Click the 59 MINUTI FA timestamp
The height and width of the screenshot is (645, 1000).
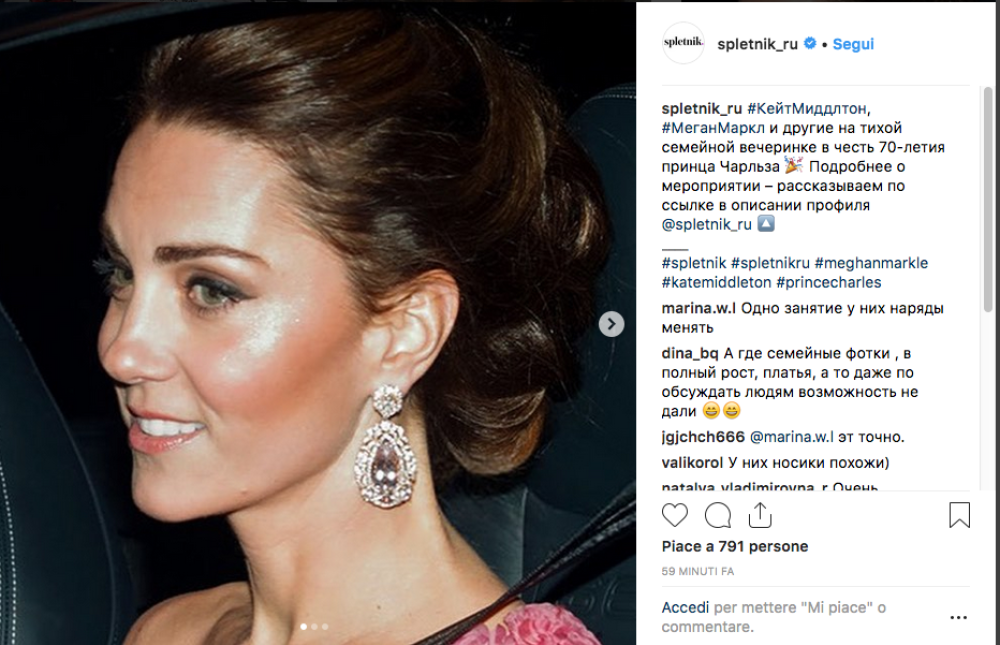698,571
